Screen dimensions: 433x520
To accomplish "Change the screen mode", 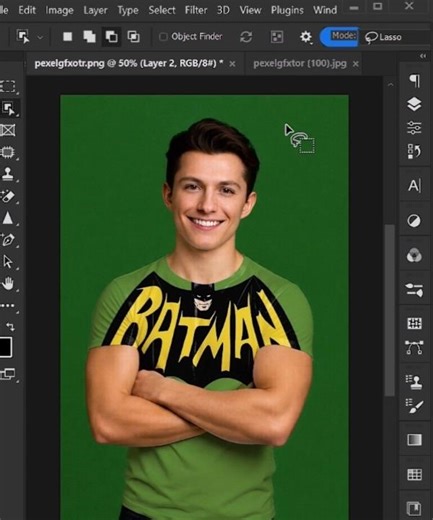I will coord(8,374).
